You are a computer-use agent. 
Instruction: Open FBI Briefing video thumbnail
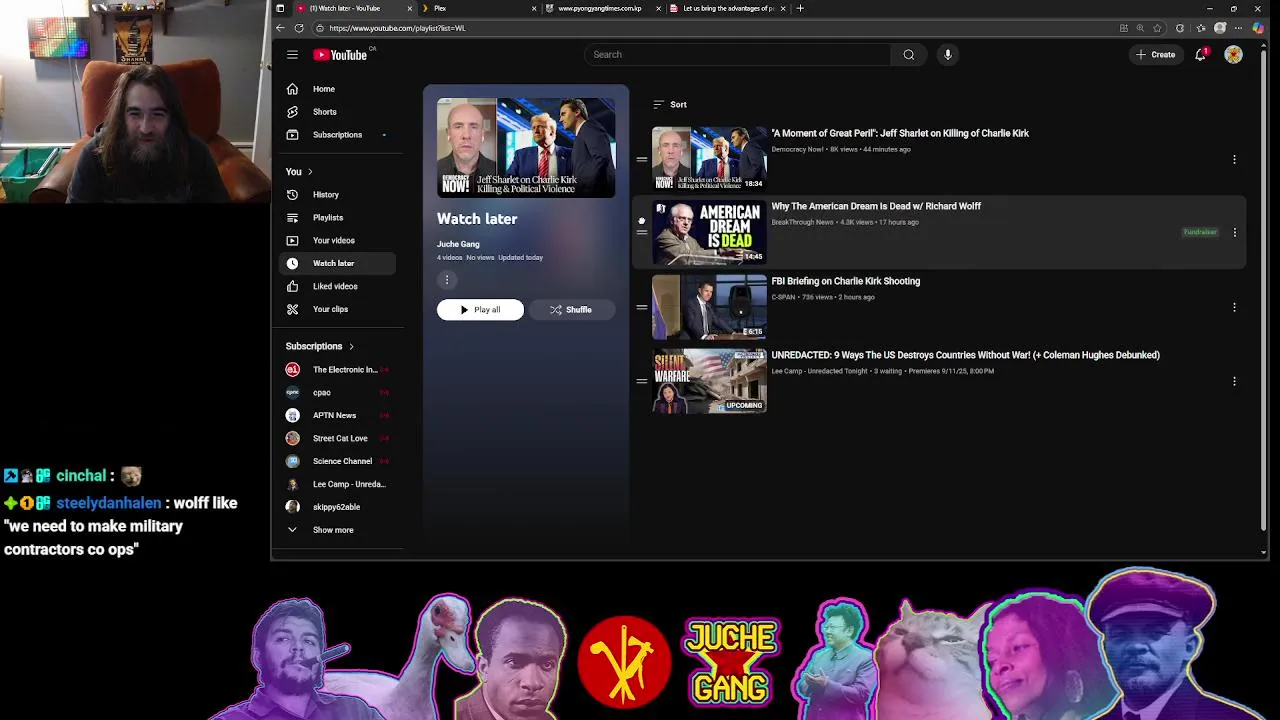pyautogui.click(x=709, y=307)
